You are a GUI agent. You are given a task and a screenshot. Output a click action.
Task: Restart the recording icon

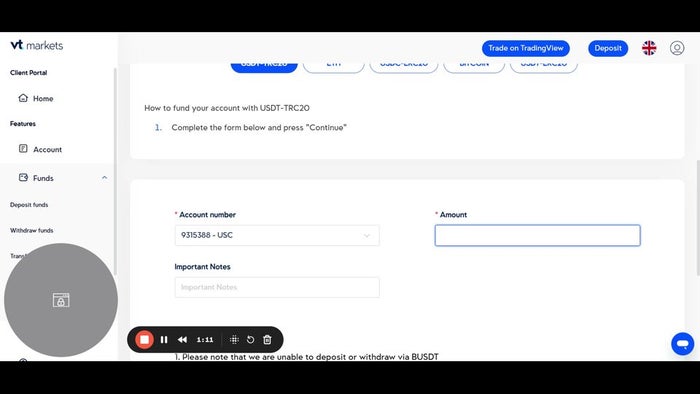(x=250, y=340)
